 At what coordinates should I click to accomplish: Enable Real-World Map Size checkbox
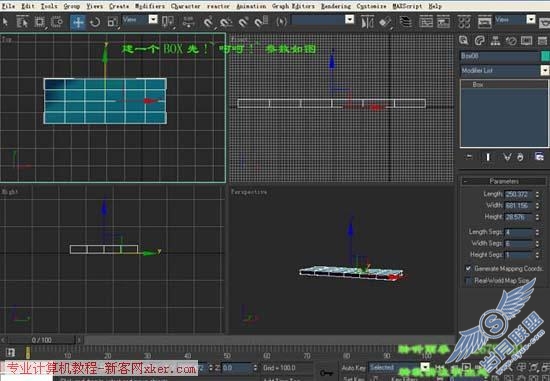point(468,281)
